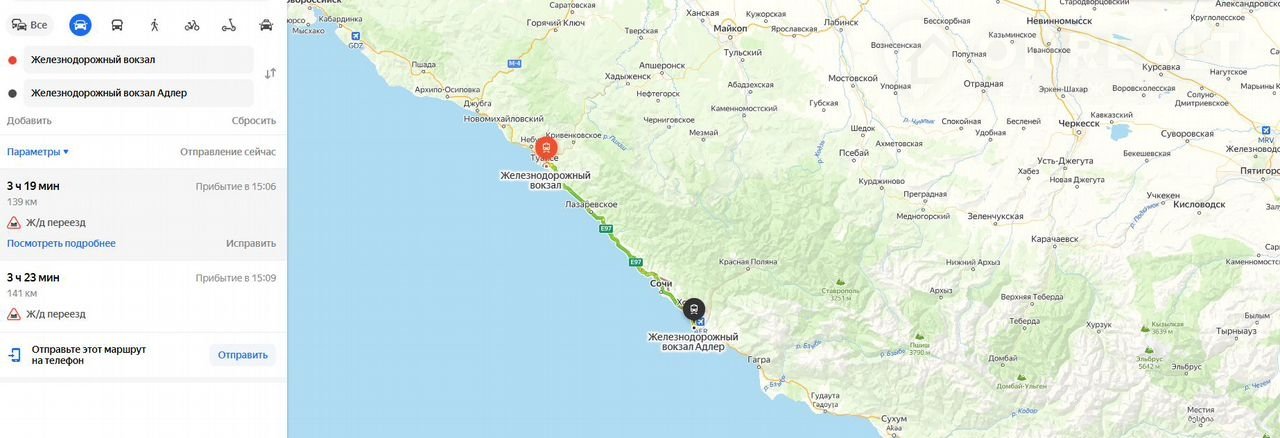The image size is (1280, 438).
Task: Select the taxi route mode
Action: click(x=266, y=25)
